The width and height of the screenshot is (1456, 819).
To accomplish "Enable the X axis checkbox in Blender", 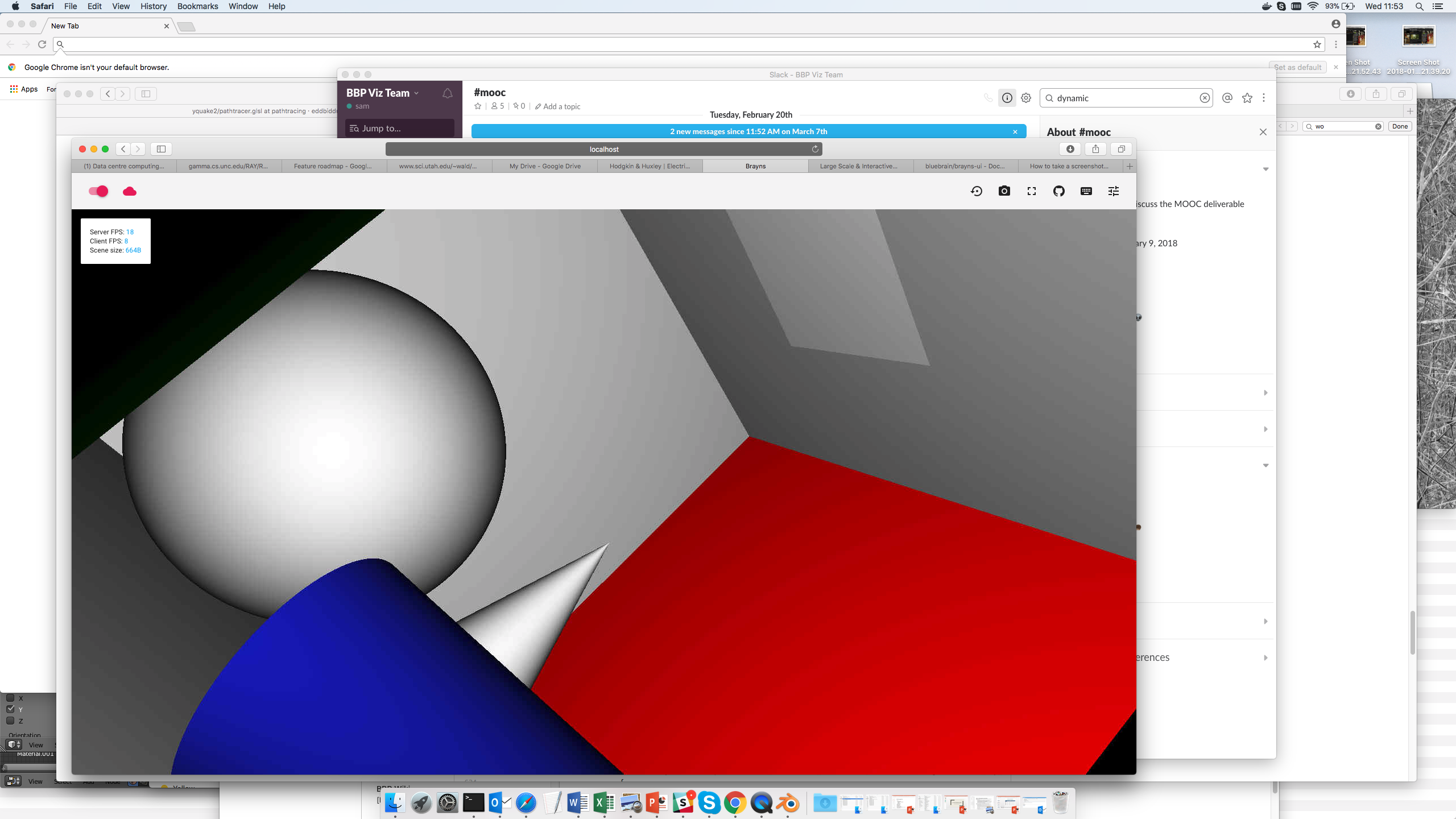I will [x=10, y=698].
